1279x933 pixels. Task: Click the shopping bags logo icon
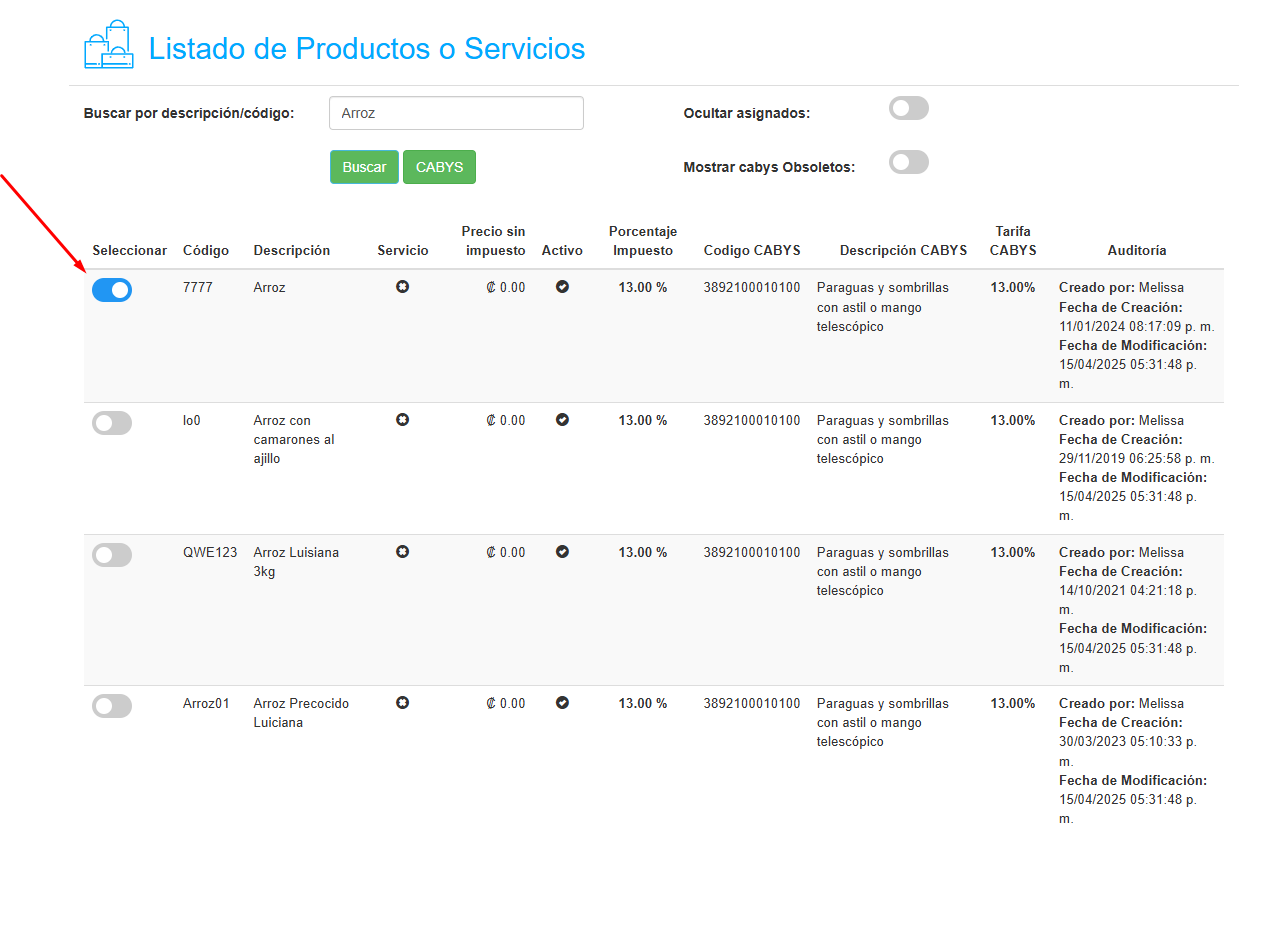109,45
